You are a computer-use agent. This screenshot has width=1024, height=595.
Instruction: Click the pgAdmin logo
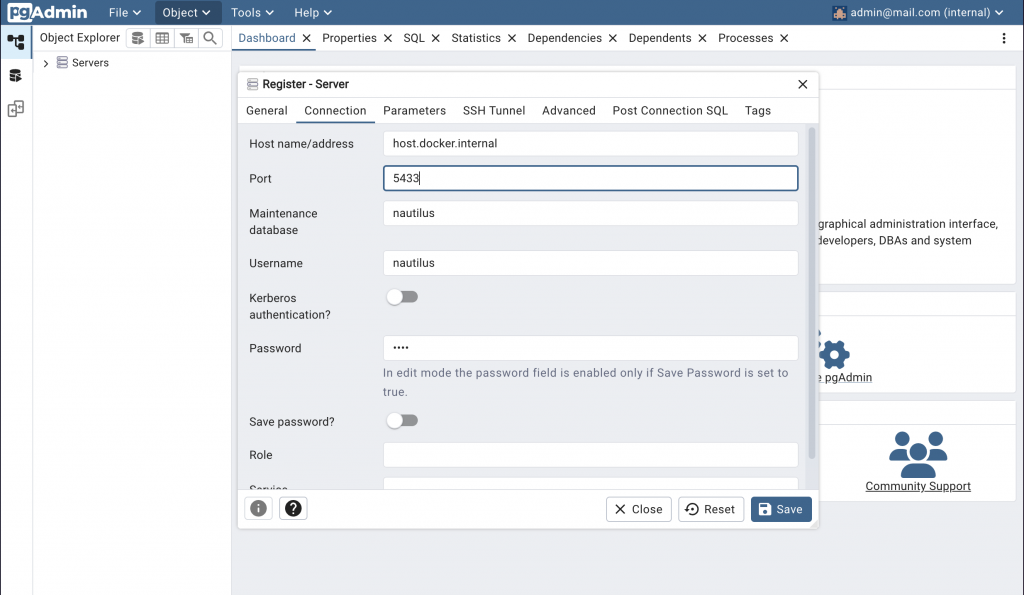tap(47, 12)
